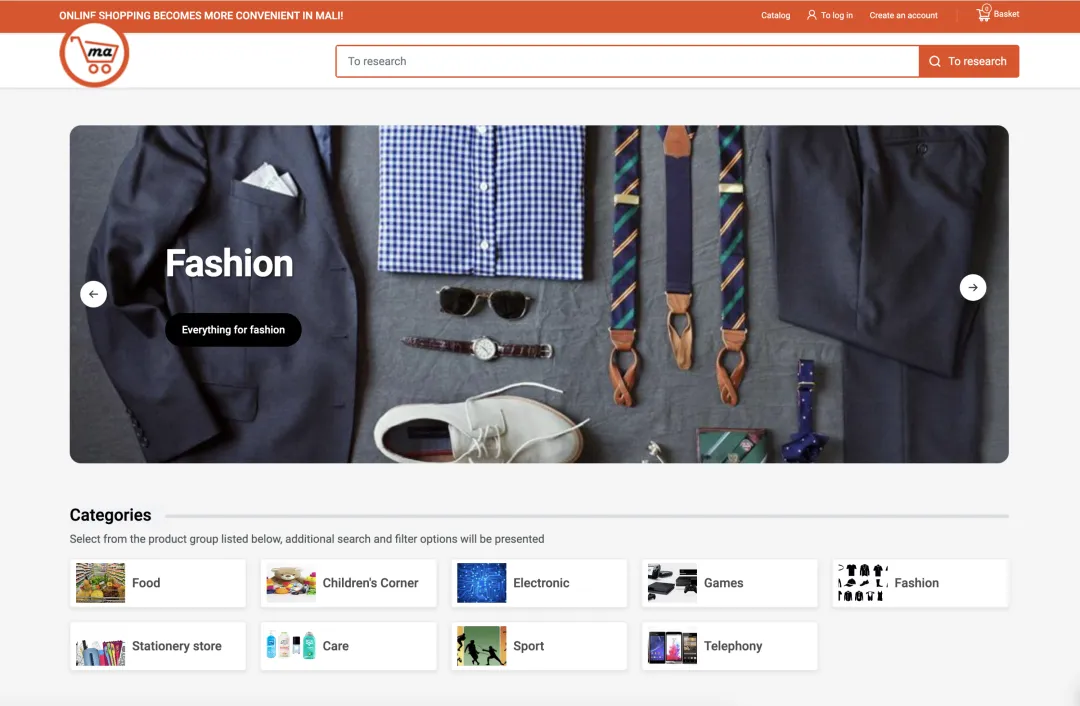The width and height of the screenshot is (1080, 706).
Task: Click the Telephony phones image
Action: click(x=672, y=647)
